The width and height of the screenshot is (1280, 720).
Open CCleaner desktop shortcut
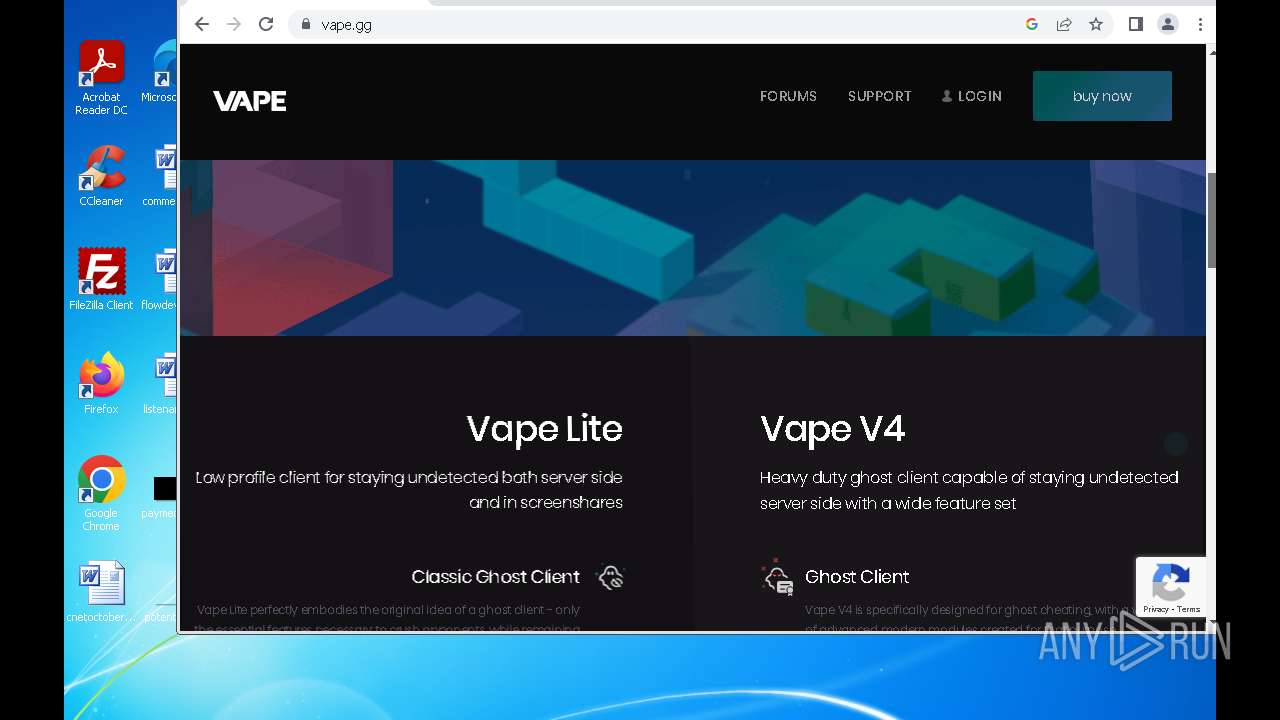(101, 176)
